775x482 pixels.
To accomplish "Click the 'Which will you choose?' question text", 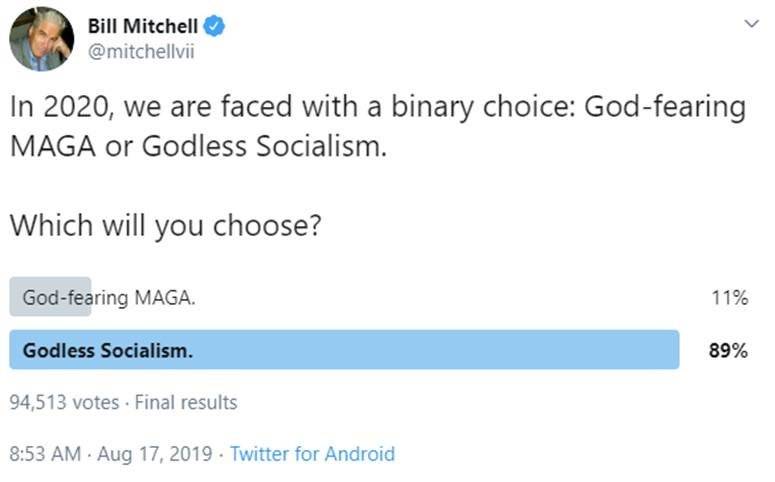I will click(166, 225).
